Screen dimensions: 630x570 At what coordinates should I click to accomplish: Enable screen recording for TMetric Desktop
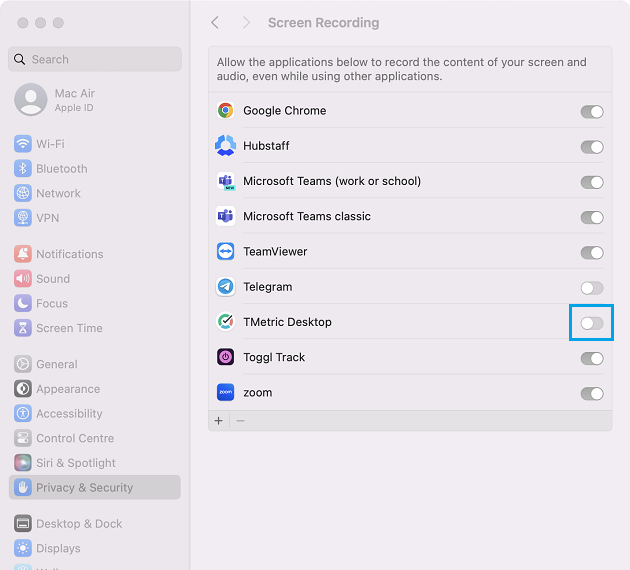(592, 323)
